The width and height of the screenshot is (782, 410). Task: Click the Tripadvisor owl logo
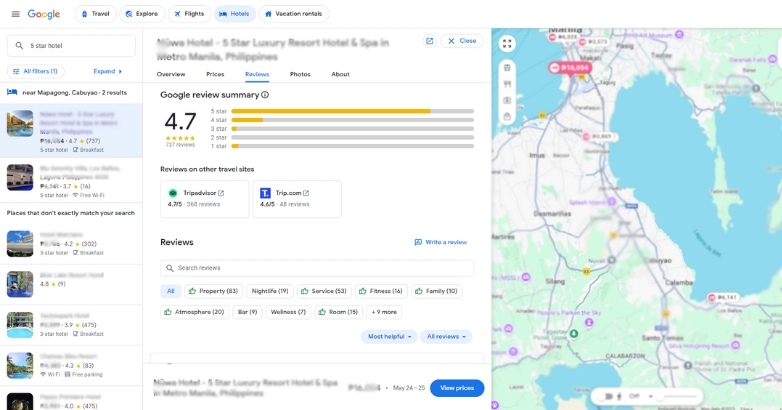173,193
